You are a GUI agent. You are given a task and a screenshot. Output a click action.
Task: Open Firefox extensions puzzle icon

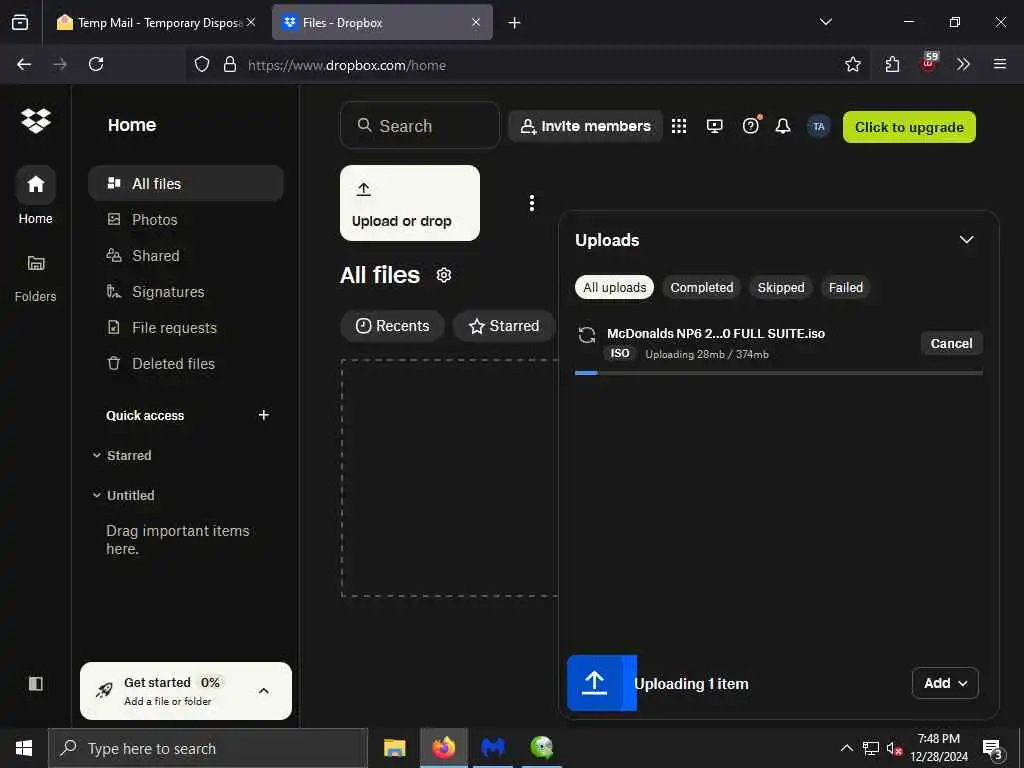(892, 64)
